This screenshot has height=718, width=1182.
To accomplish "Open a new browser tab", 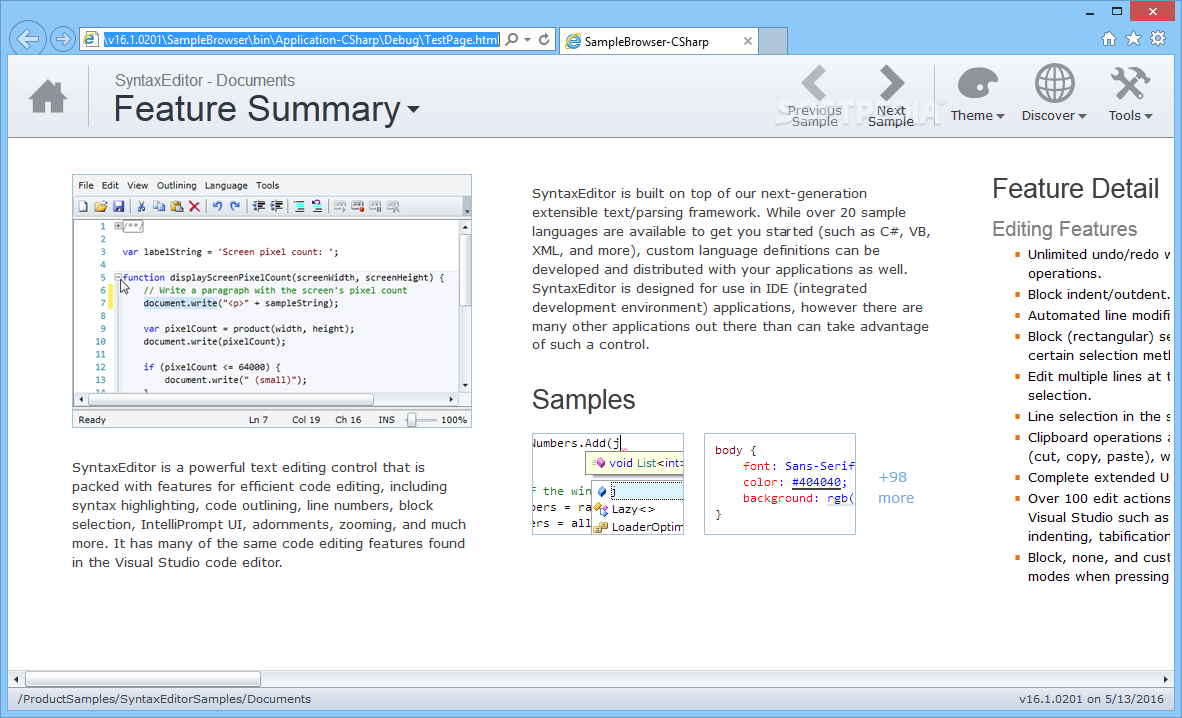I will pyautogui.click(x=773, y=41).
